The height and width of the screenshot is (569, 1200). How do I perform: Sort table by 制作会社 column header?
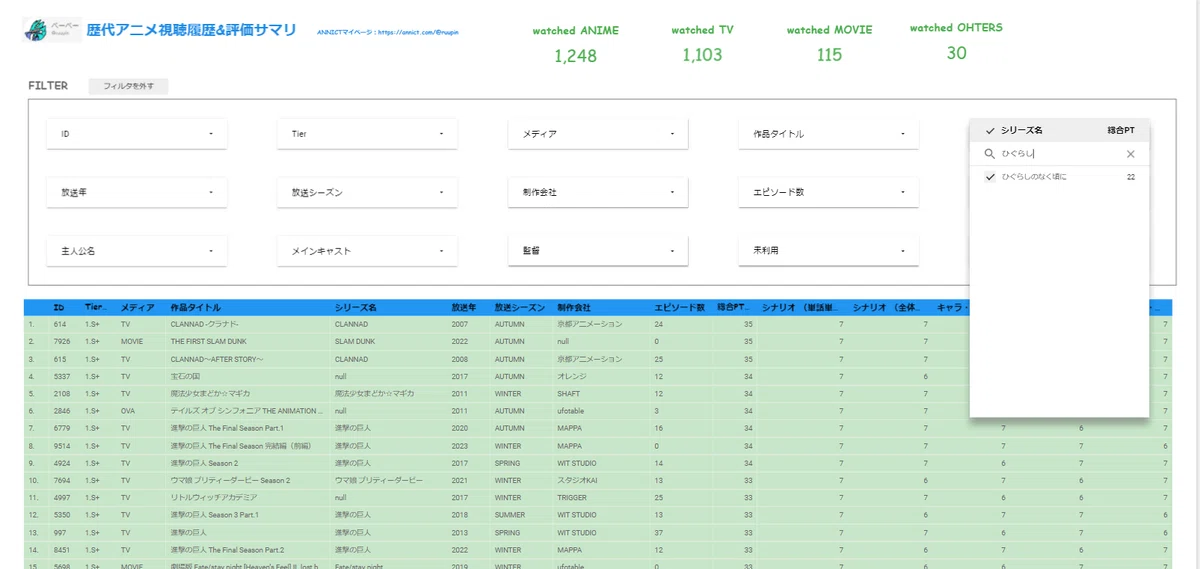point(574,308)
